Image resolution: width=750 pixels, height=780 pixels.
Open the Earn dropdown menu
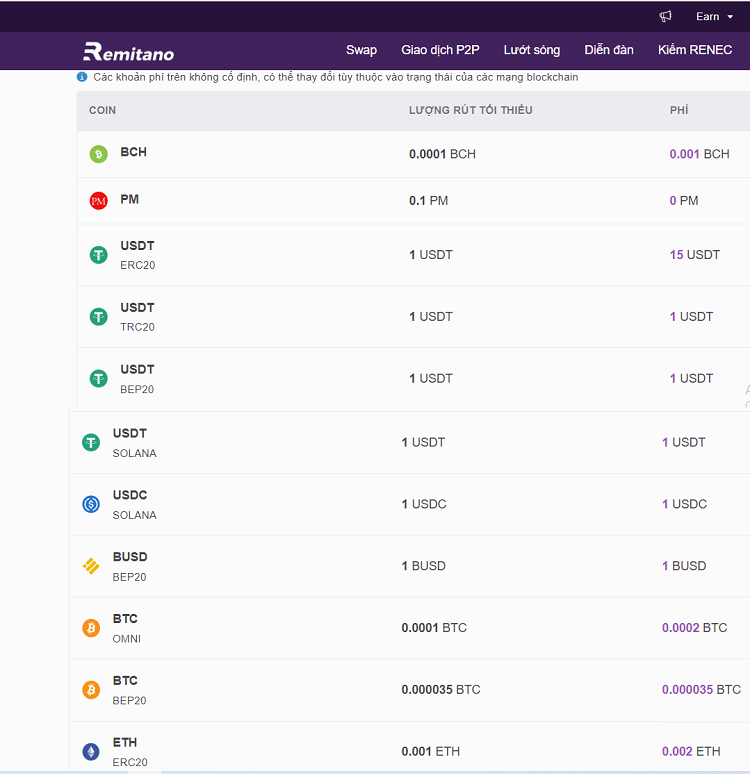click(x=714, y=16)
